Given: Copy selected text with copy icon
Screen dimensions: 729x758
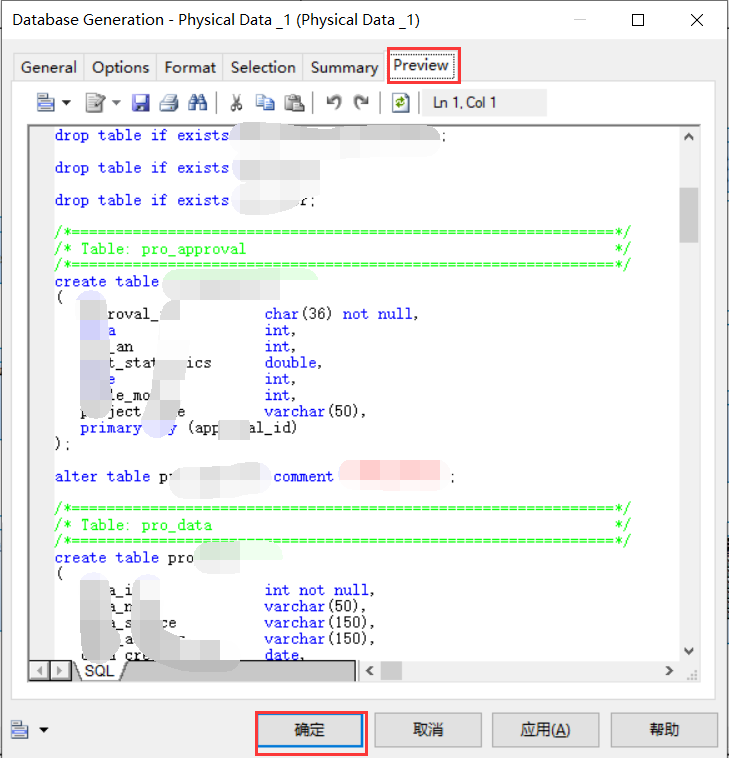Looking at the screenshot, I should 264,102.
